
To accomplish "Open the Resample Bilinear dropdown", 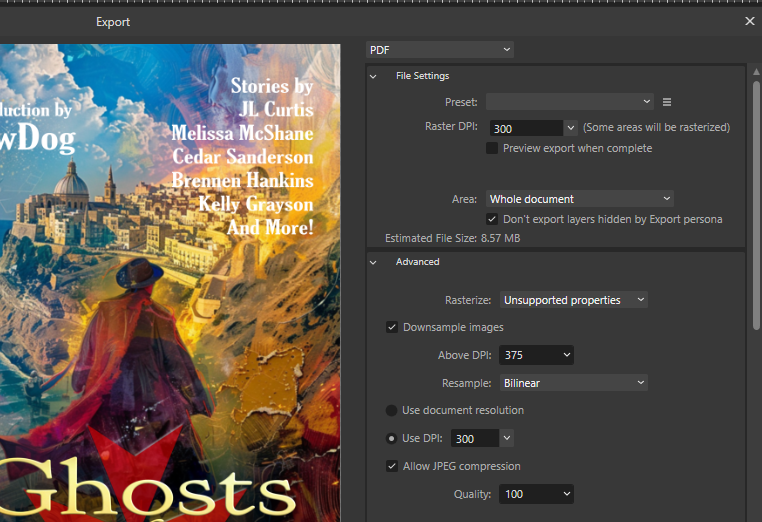I will [573, 382].
